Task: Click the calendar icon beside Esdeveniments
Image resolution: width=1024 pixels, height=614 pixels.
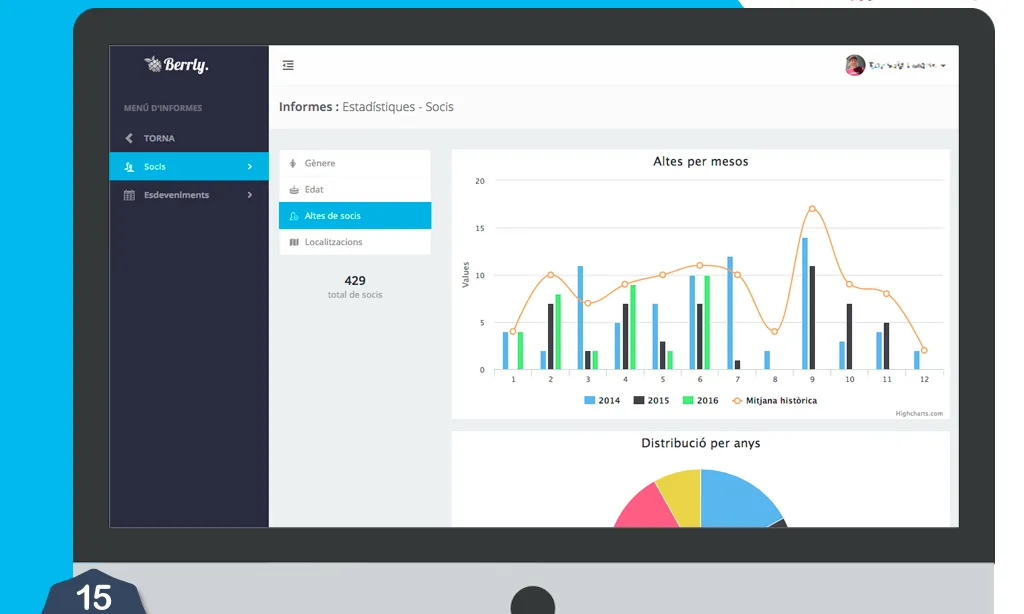Action: tap(129, 195)
